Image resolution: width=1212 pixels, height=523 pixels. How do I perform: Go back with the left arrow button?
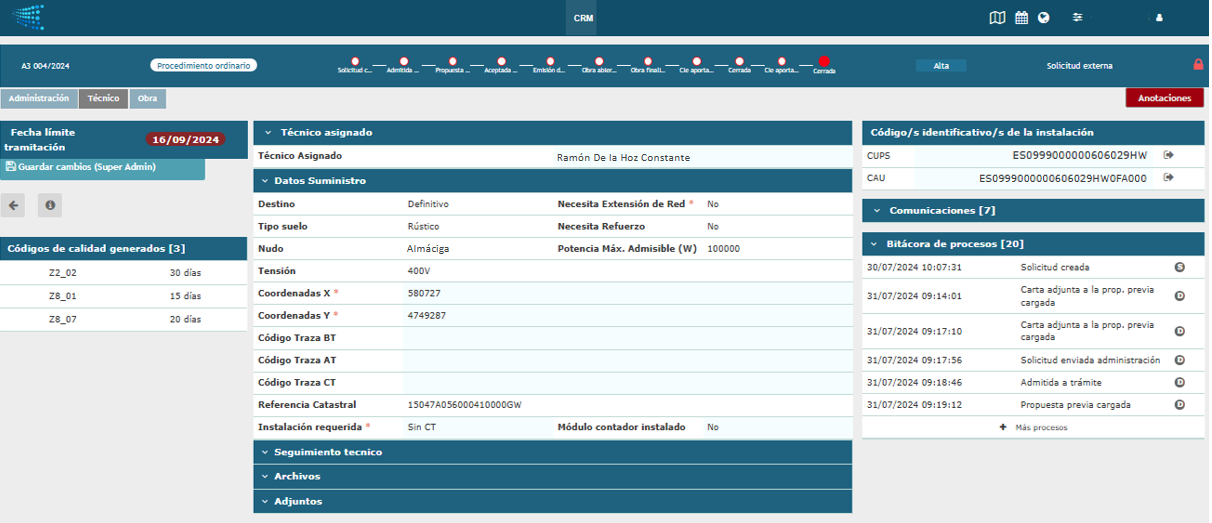click(x=13, y=205)
